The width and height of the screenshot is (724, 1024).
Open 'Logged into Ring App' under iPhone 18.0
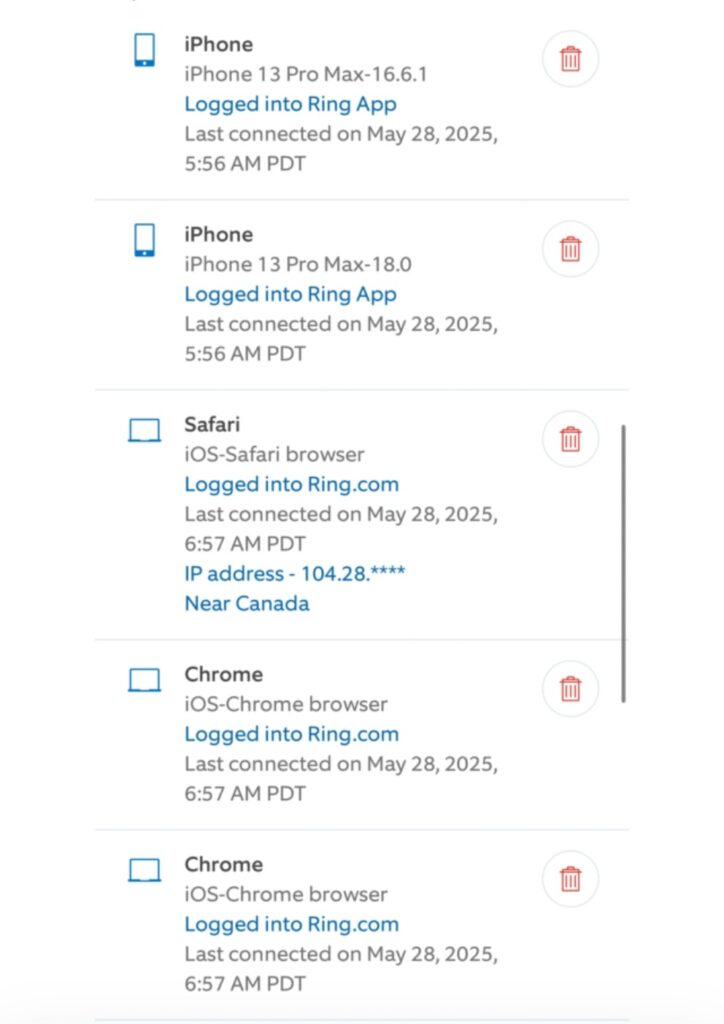click(290, 294)
